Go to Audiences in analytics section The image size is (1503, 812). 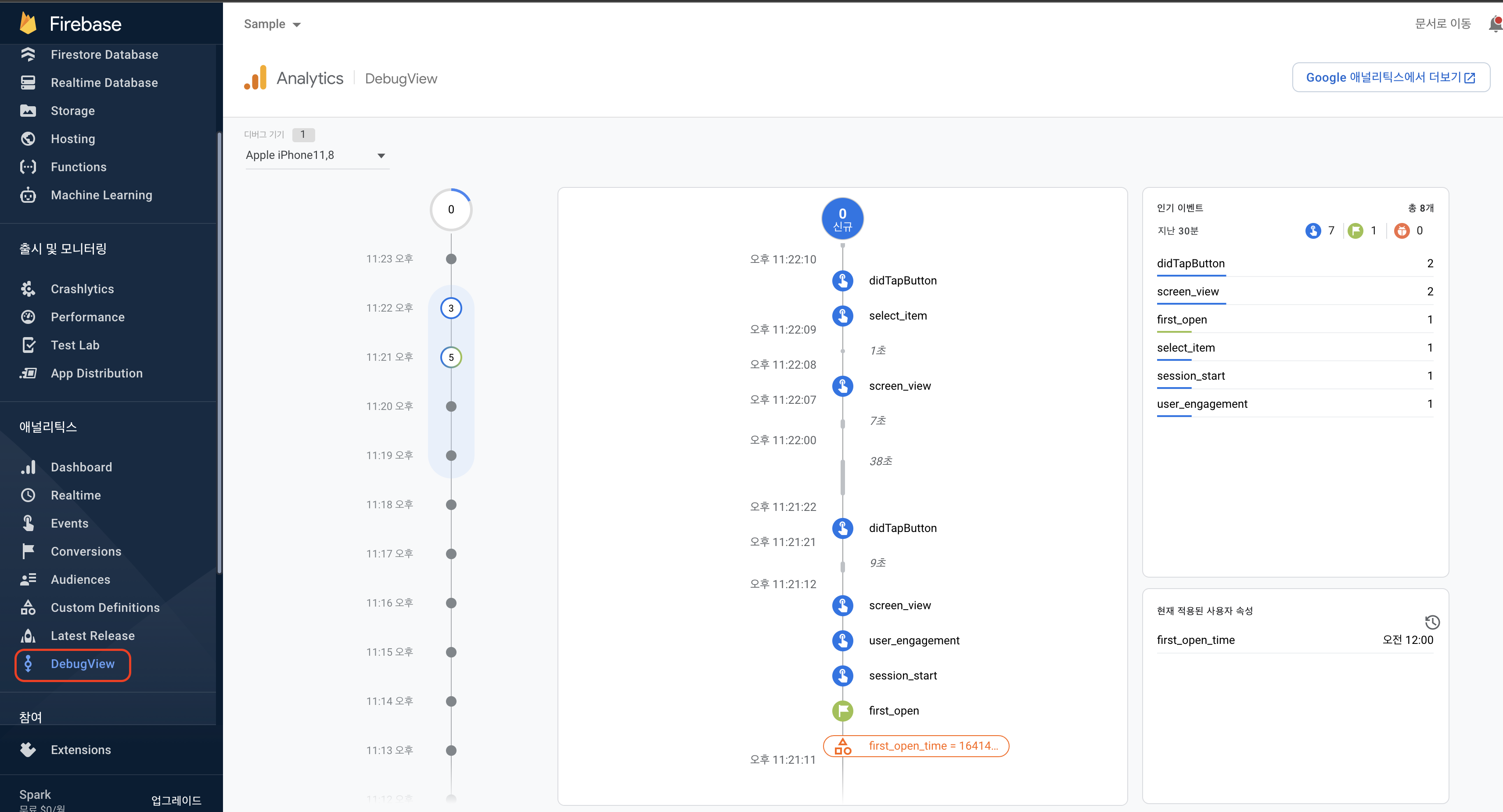point(80,579)
